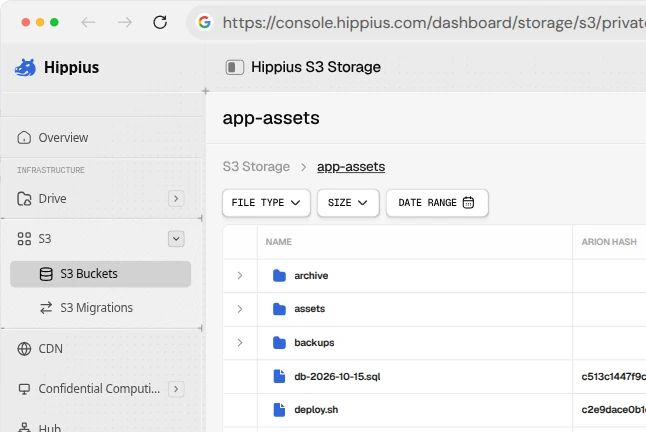The width and height of the screenshot is (646, 432).
Task: Click the S3 grid icon in sidebar
Action: pos(24,239)
